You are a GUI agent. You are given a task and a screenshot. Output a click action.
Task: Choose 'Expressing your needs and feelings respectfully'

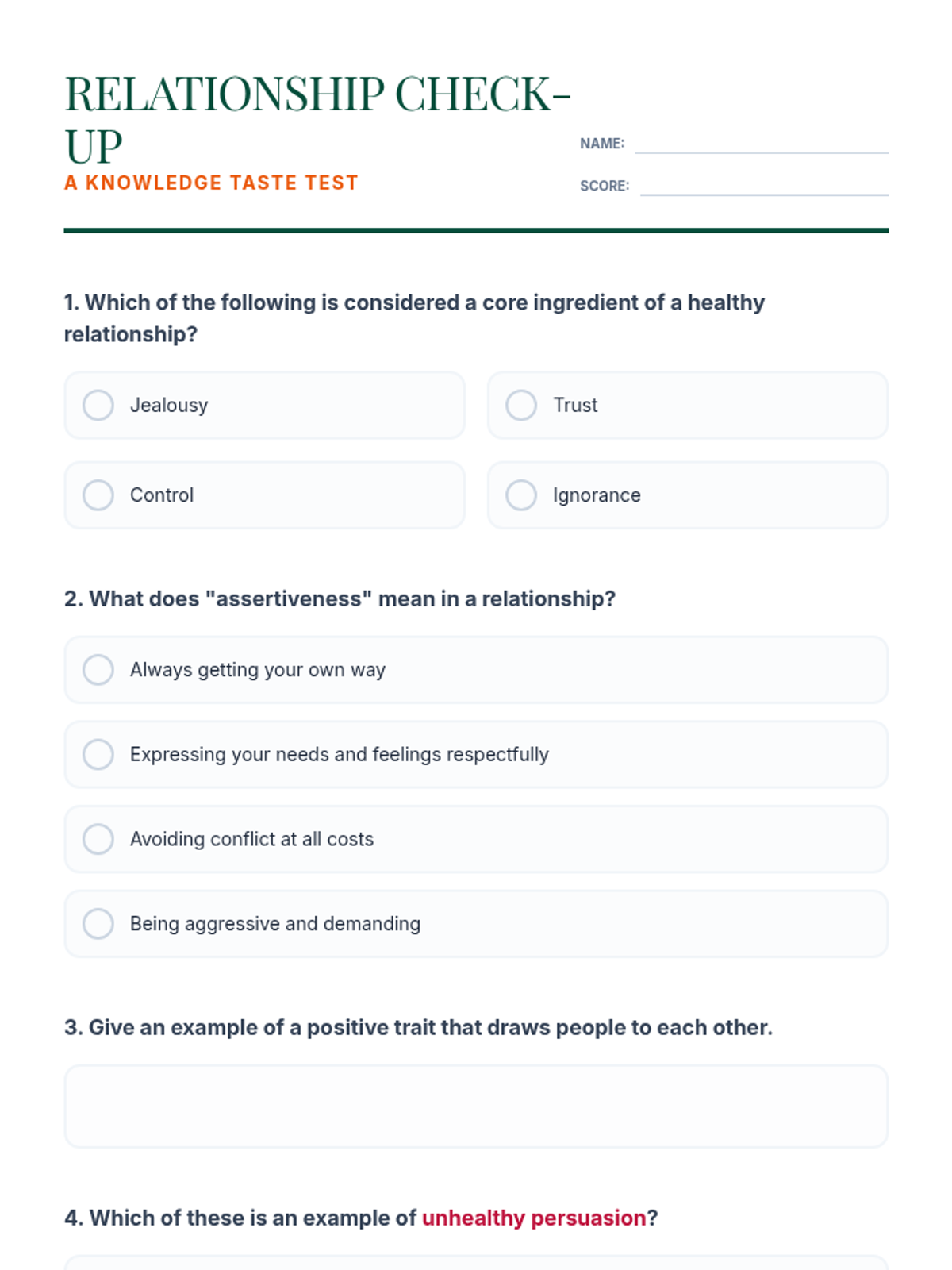[x=98, y=754]
